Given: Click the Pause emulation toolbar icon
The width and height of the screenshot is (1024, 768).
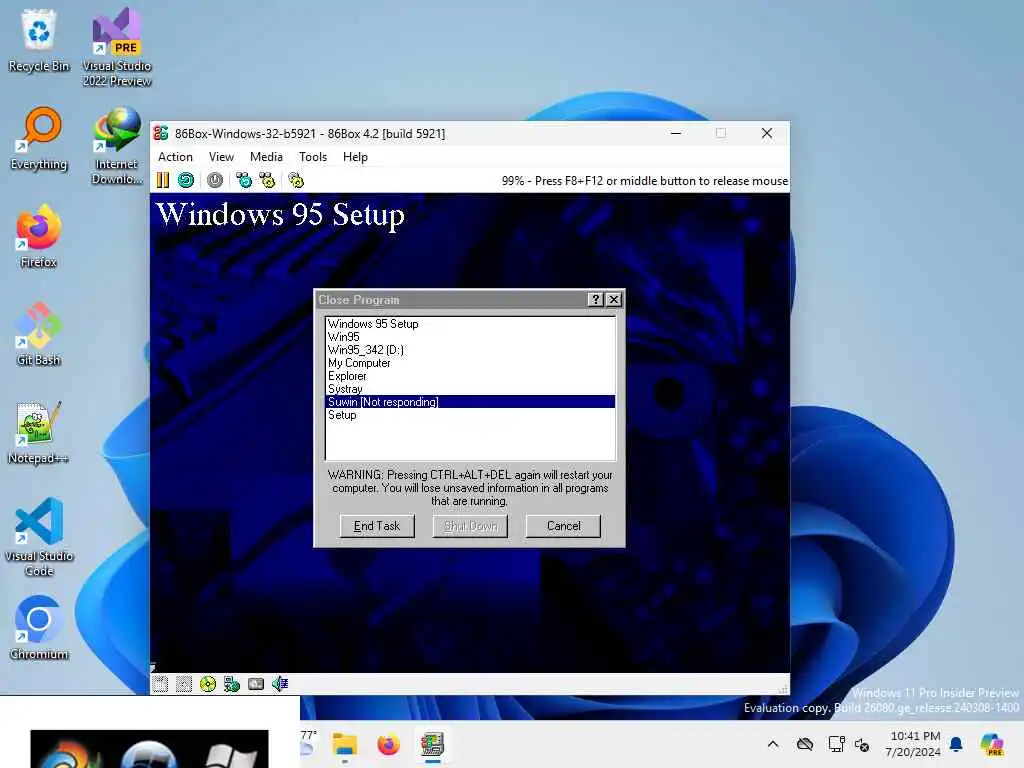Looking at the screenshot, I should tap(163, 180).
